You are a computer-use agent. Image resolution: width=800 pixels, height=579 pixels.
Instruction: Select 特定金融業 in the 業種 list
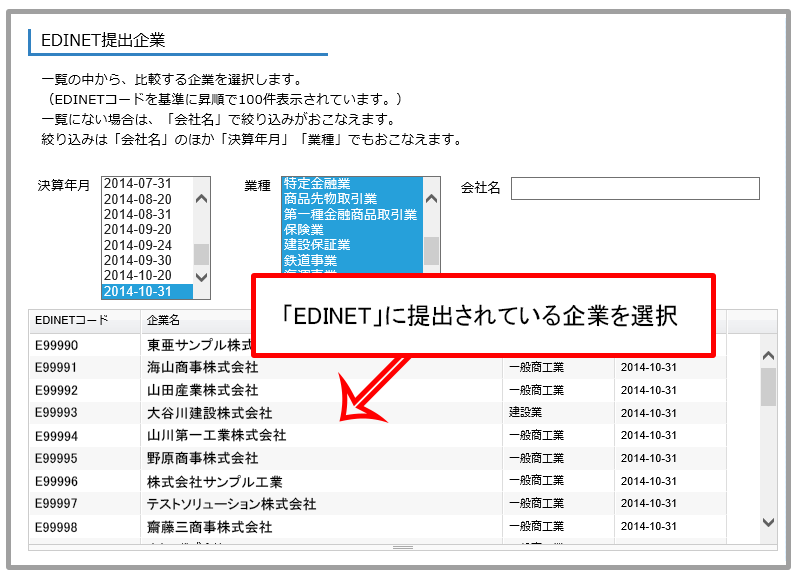(x=317, y=183)
